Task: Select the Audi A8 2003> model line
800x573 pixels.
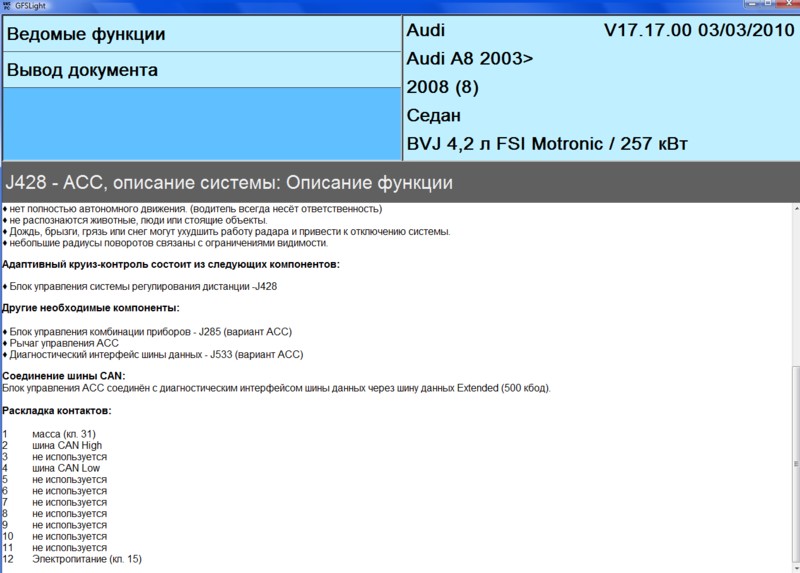Action: click(470, 58)
